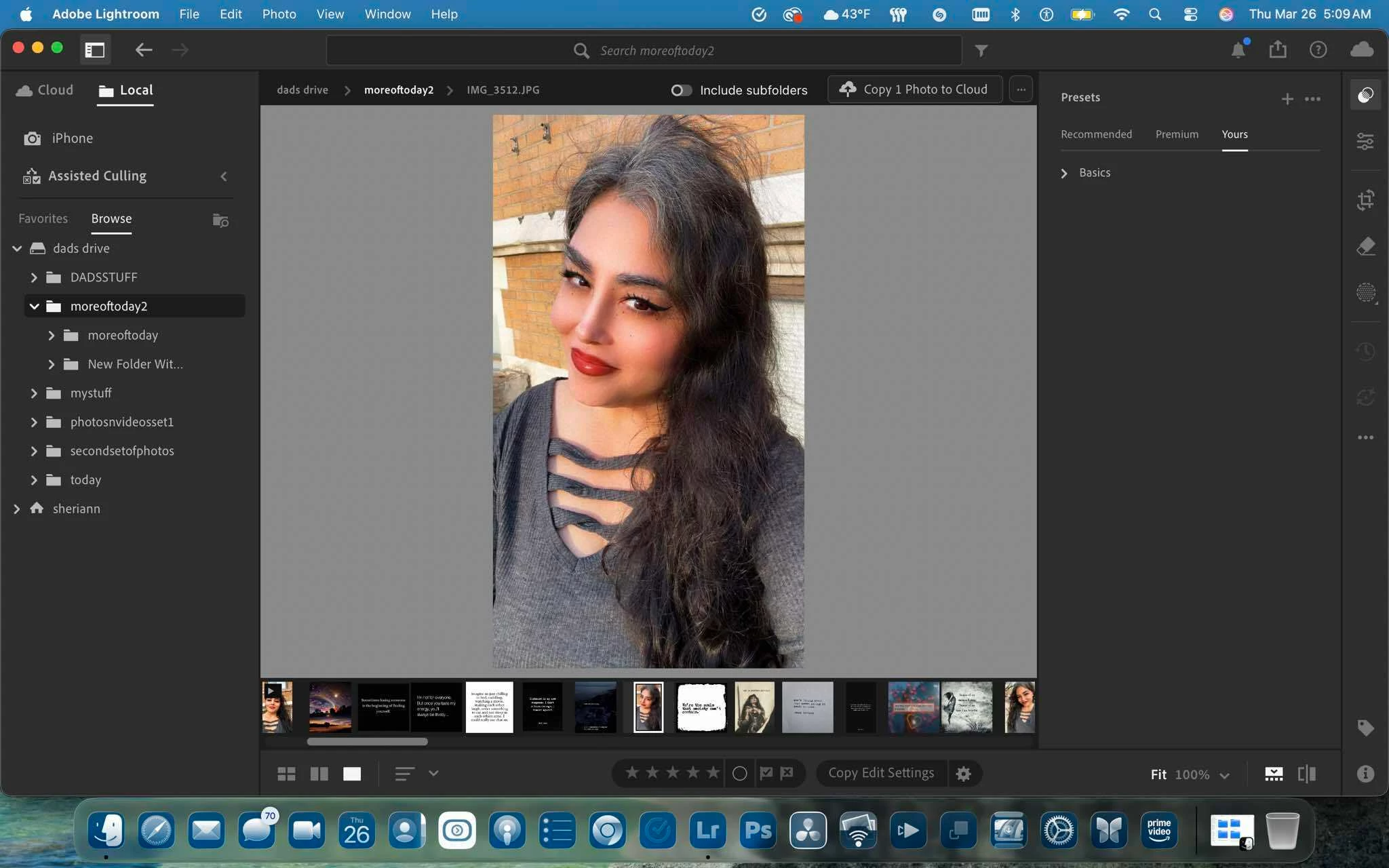Select the Crop and Rotate tool
Viewport: 1389px width, 868px height.
[x=1365, y=200]
